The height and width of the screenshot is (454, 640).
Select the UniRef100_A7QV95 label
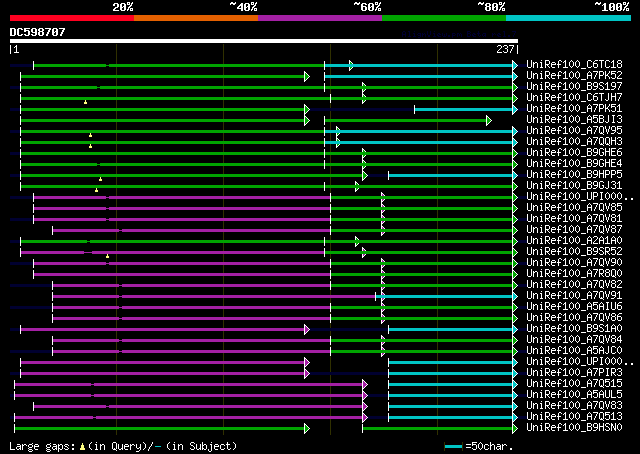click(574, 131)
